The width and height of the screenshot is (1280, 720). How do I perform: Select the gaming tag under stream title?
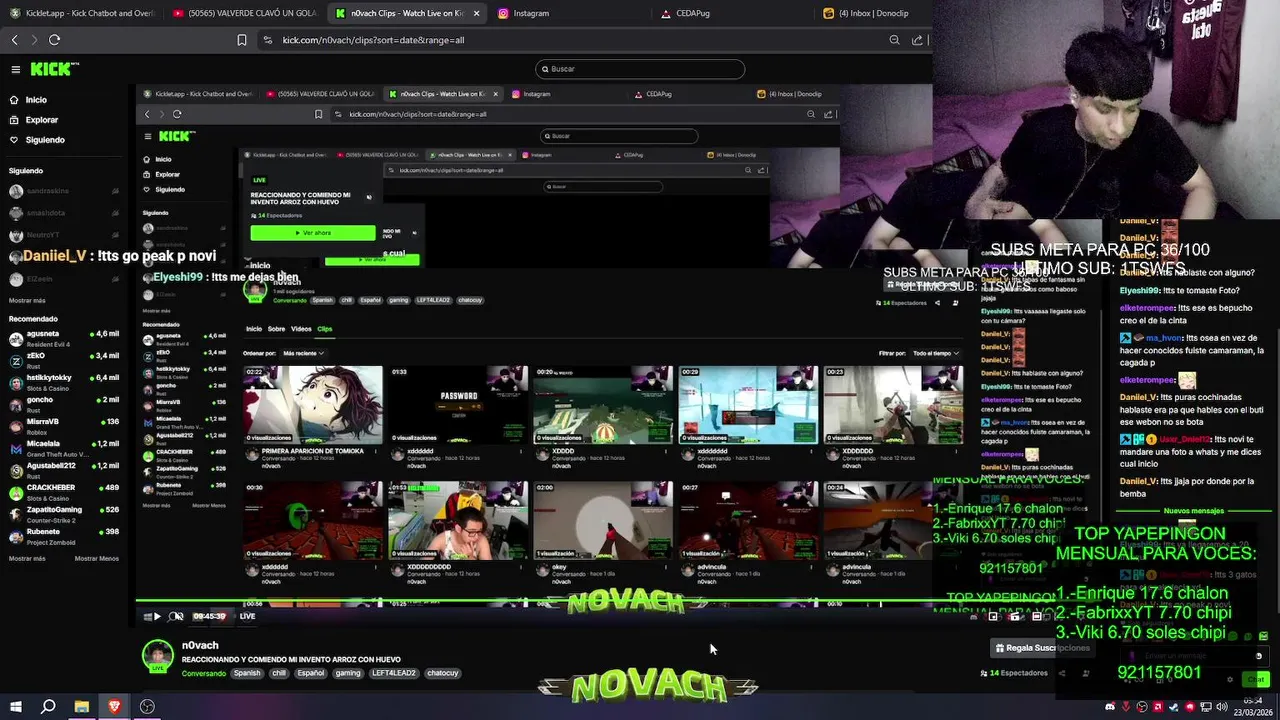point(348,673)
